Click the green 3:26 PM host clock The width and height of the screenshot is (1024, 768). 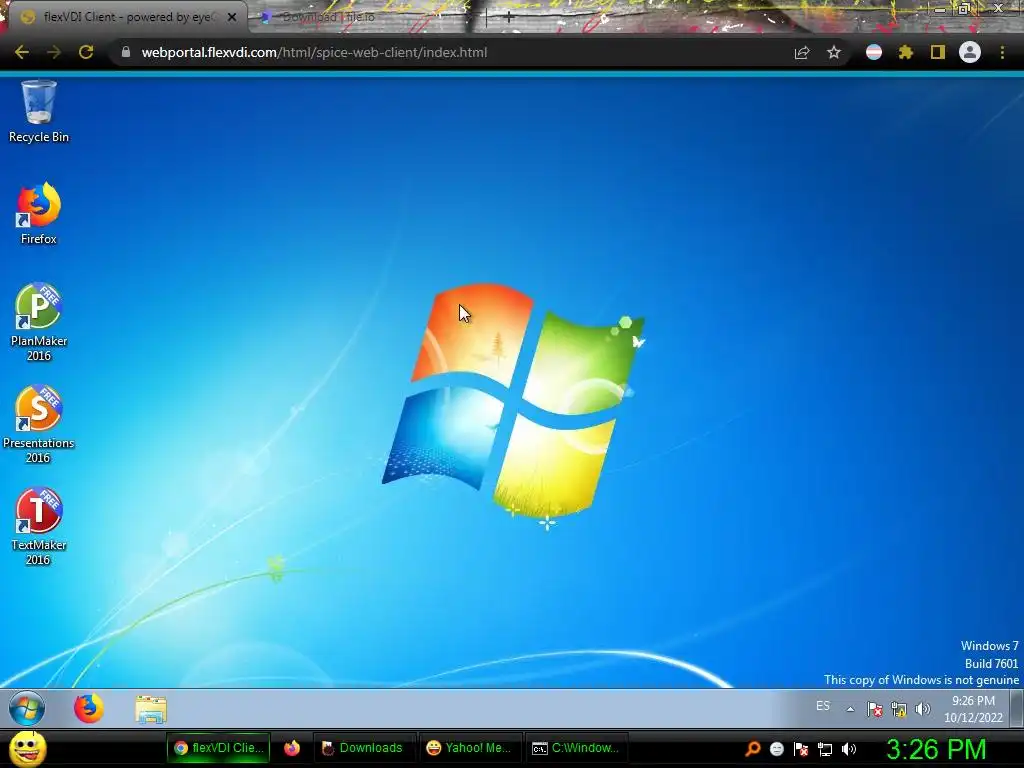tap(936, 749)
